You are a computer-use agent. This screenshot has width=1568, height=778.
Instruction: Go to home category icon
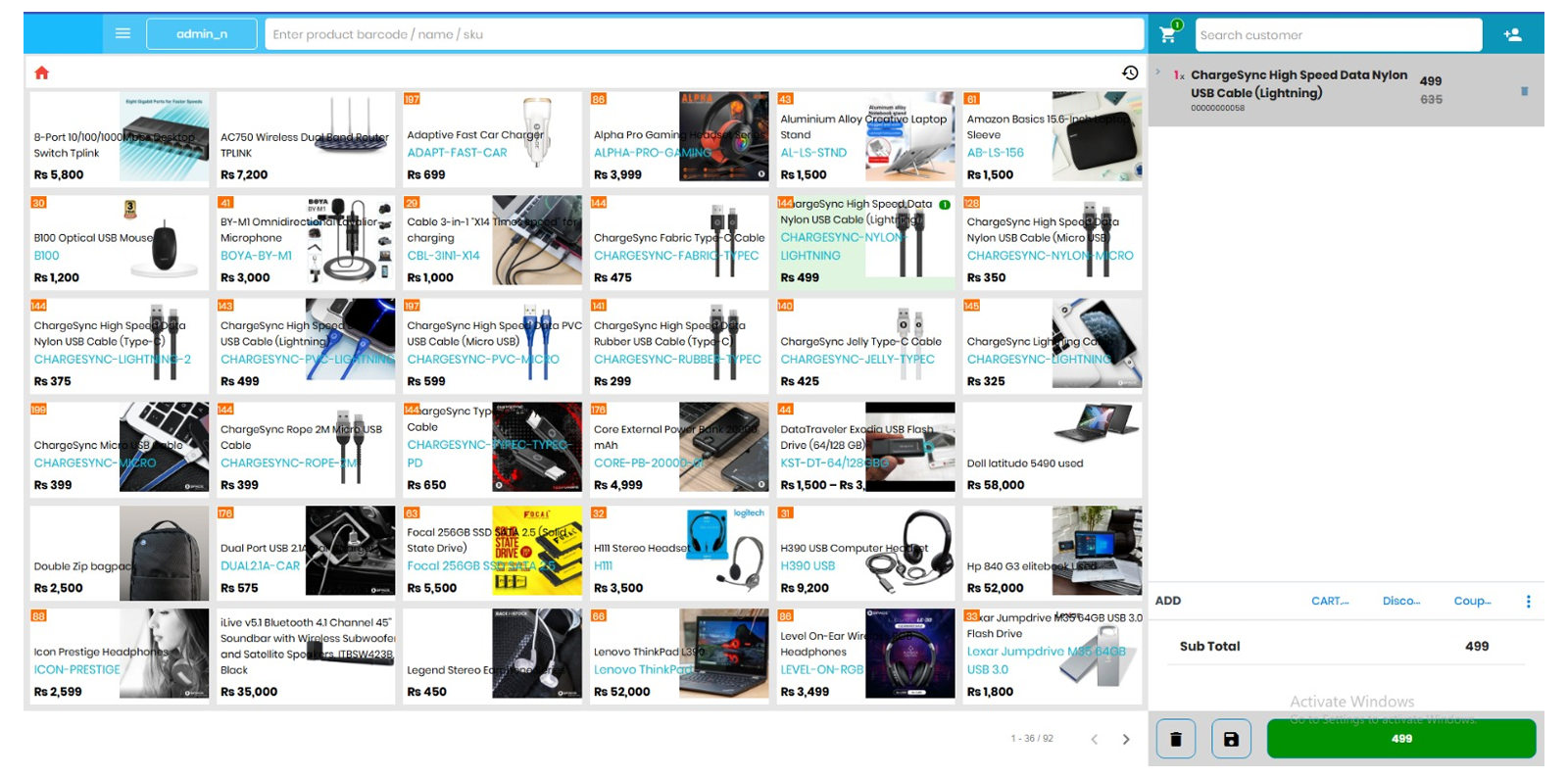click(x=41, y=73)
